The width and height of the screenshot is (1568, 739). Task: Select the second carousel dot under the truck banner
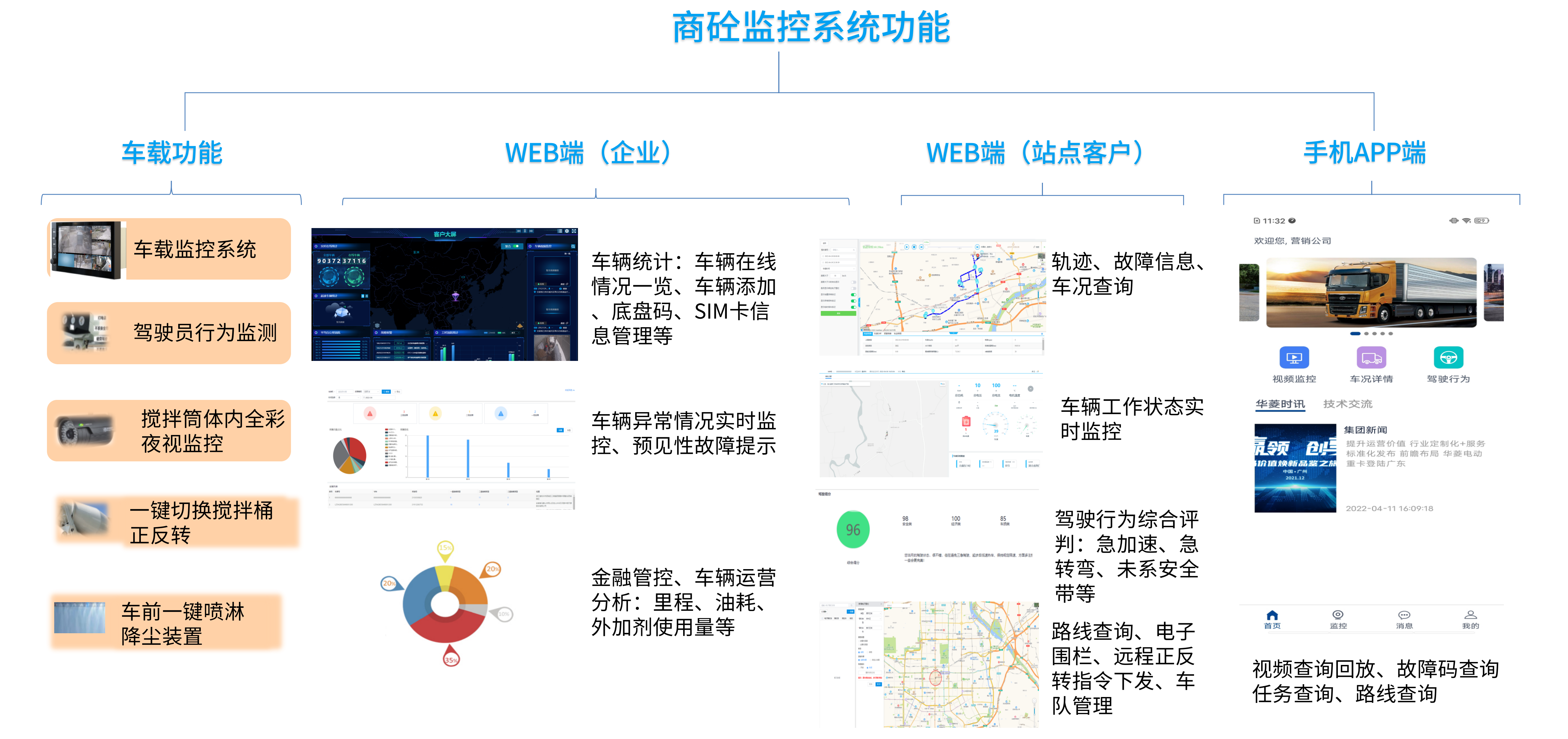tap(1367, 334)
